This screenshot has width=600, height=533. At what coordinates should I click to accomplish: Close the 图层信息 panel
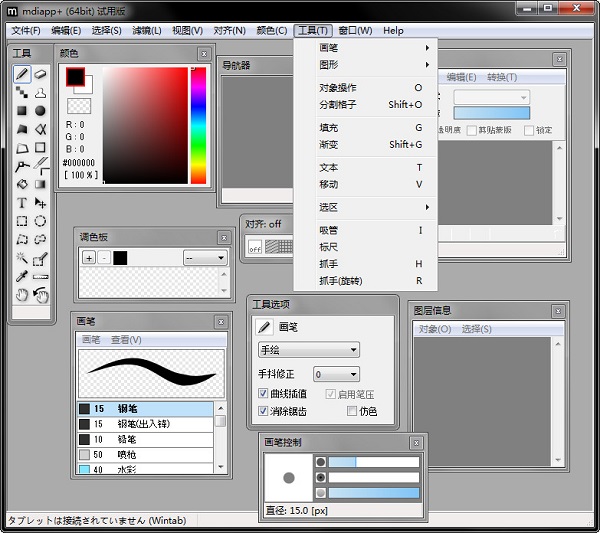558,311
